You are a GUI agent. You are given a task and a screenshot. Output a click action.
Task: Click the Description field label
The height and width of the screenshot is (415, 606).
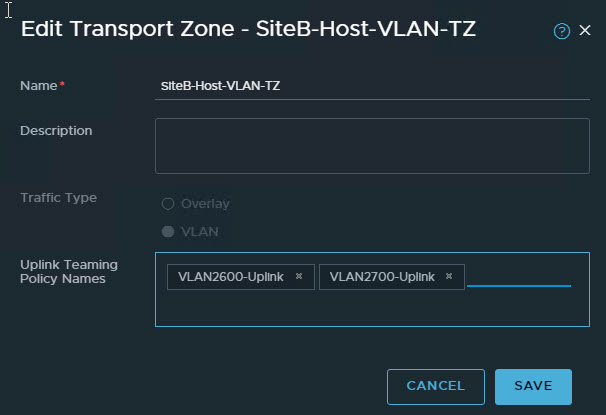click(56, 130)
